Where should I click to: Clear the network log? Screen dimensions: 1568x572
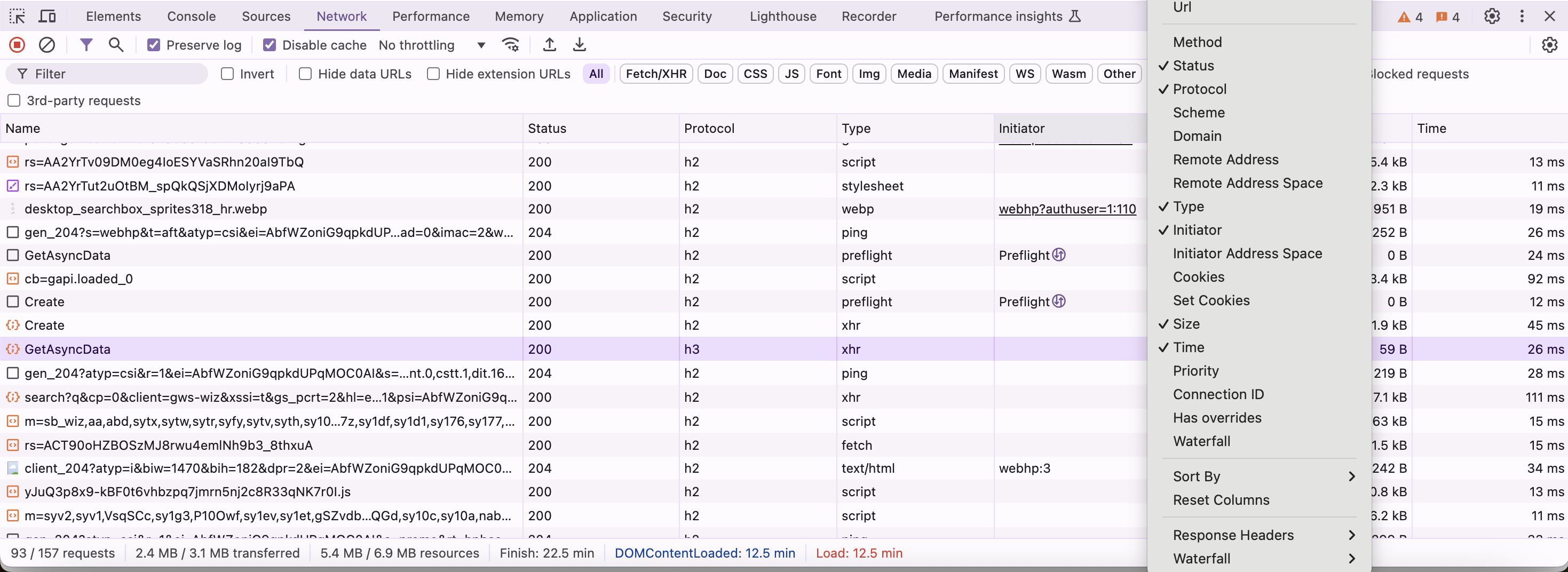47,45
